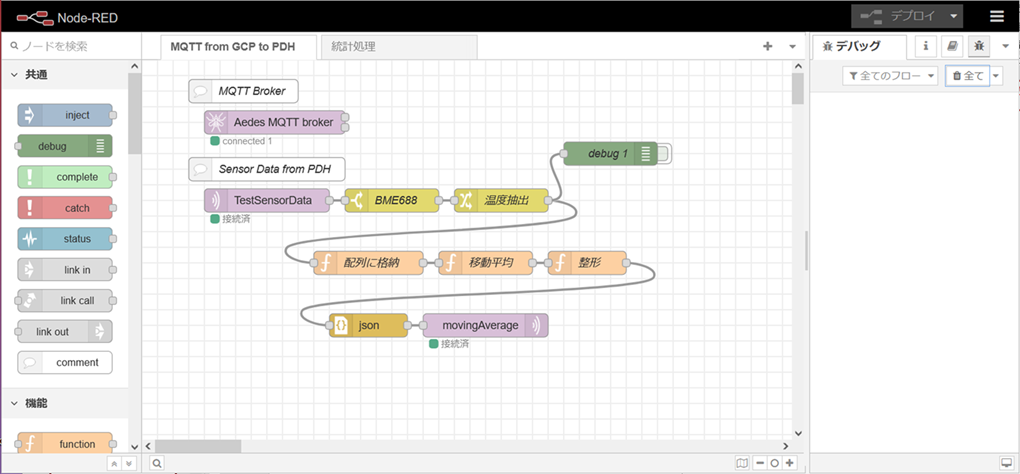Click the info sidebar icon

[x=926, y=46]
